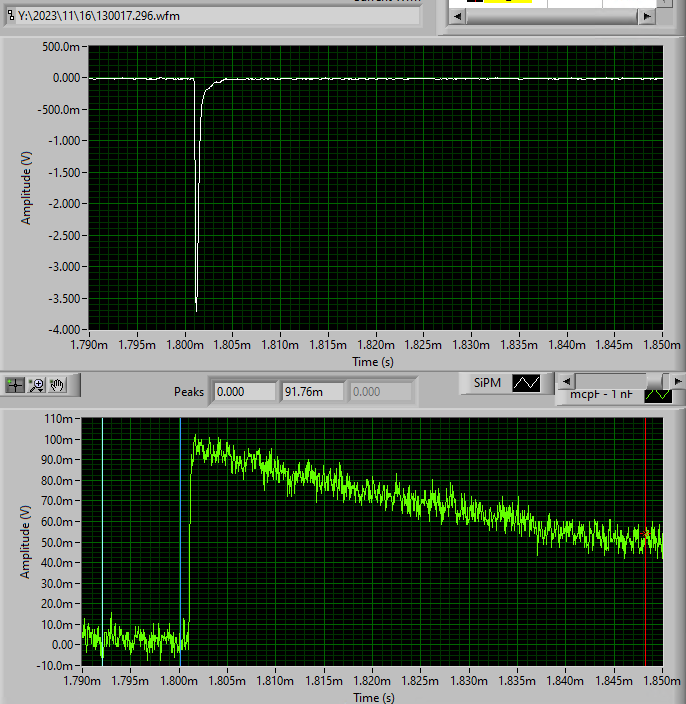686x704 pixels.
Task: Click upper graph Y-axis tick -3.500
Action: click(x=64, y=298)
